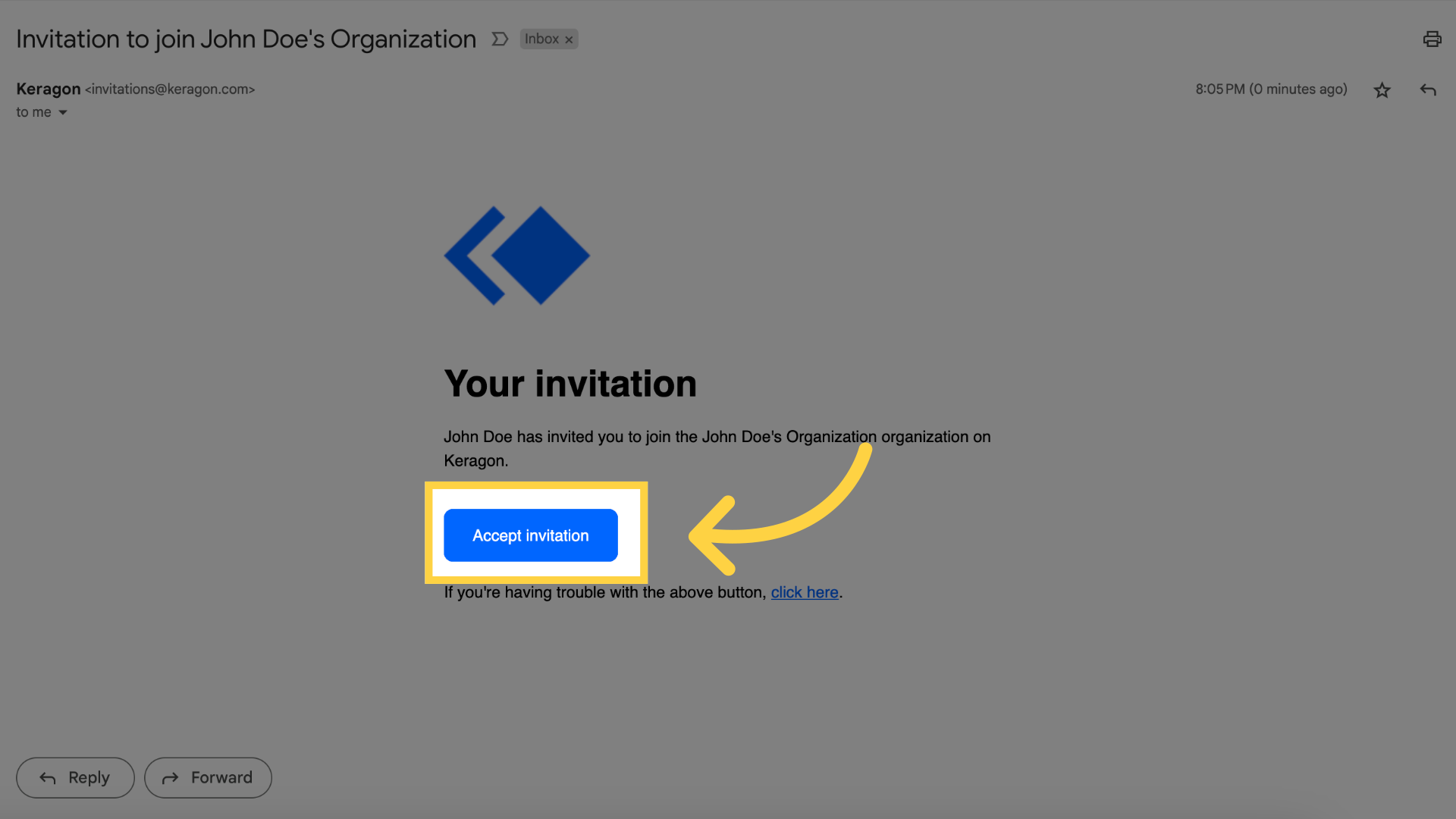Click the 'Your invitation' heading
This screenshot has width=1456, height=819.
[x=570, y=384]
